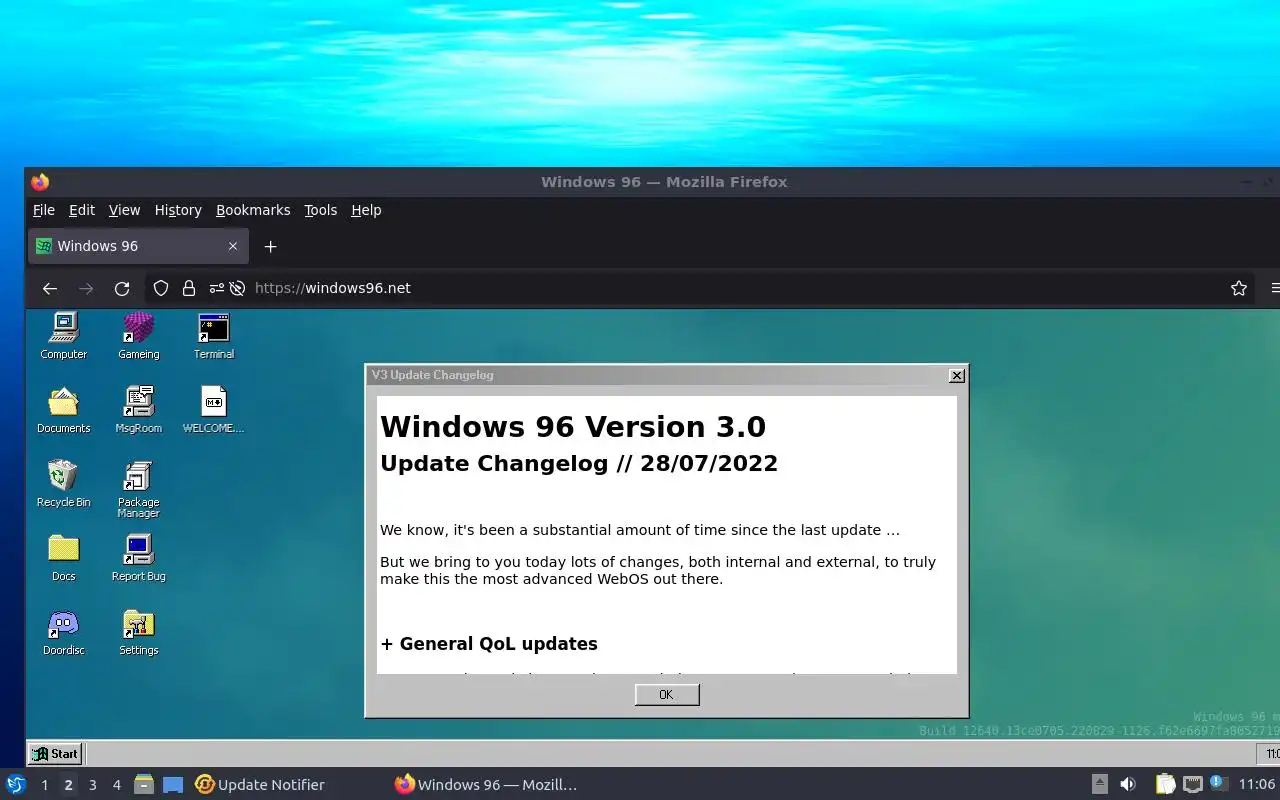This screenshot has height=800, width=1280.
Task: Open the clipboard manager tray icon
Action: point(1165,784)
